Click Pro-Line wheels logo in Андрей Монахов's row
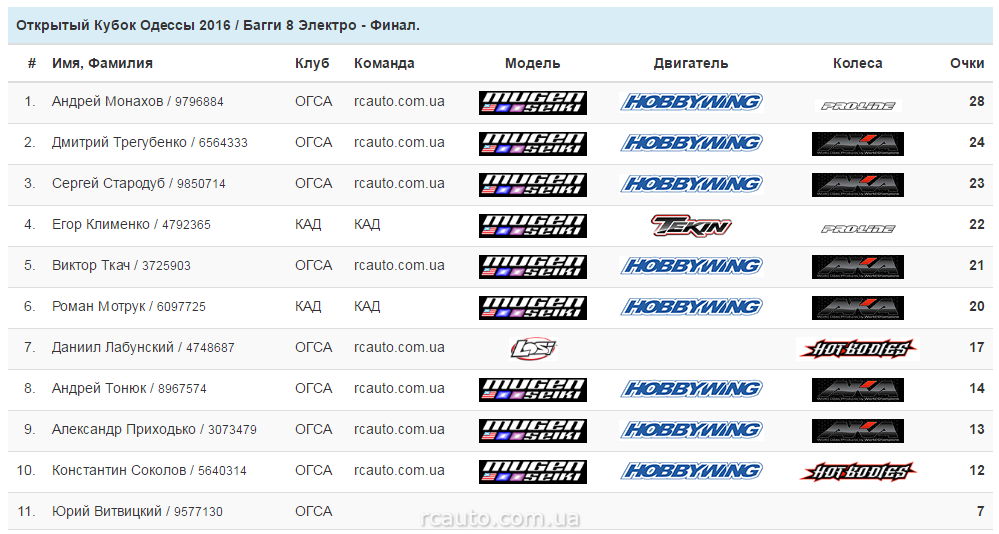999x534 pixels. [x=857, y=104]
